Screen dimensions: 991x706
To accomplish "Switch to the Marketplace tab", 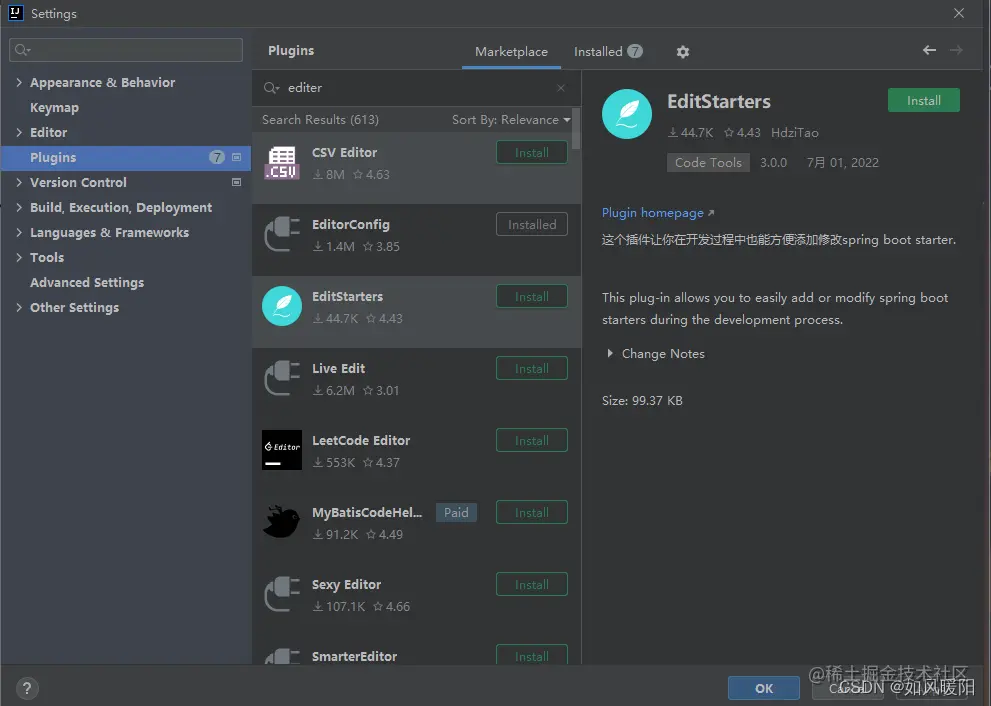I will [511, 52].
